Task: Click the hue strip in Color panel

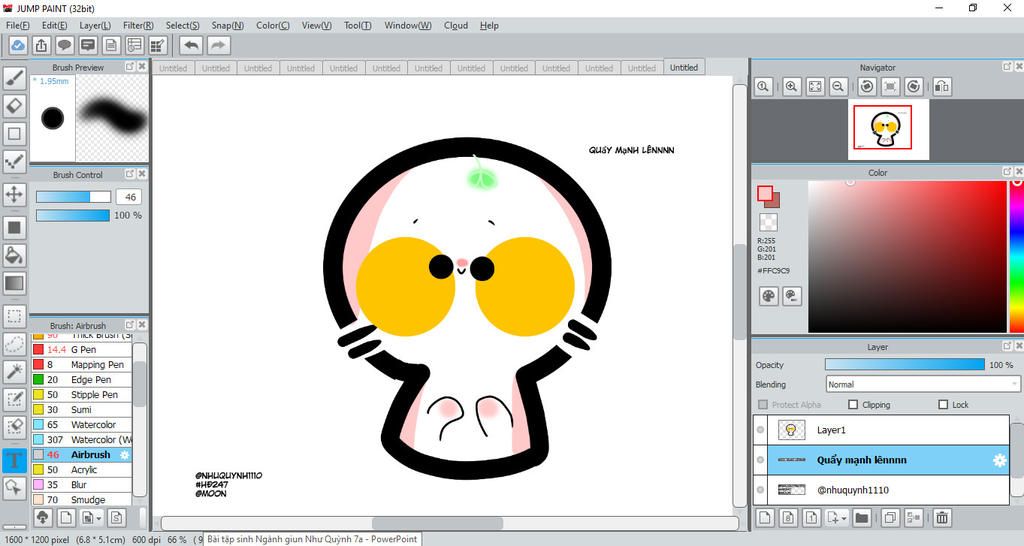Action: pyautogui.click(x=1017, y=257)
